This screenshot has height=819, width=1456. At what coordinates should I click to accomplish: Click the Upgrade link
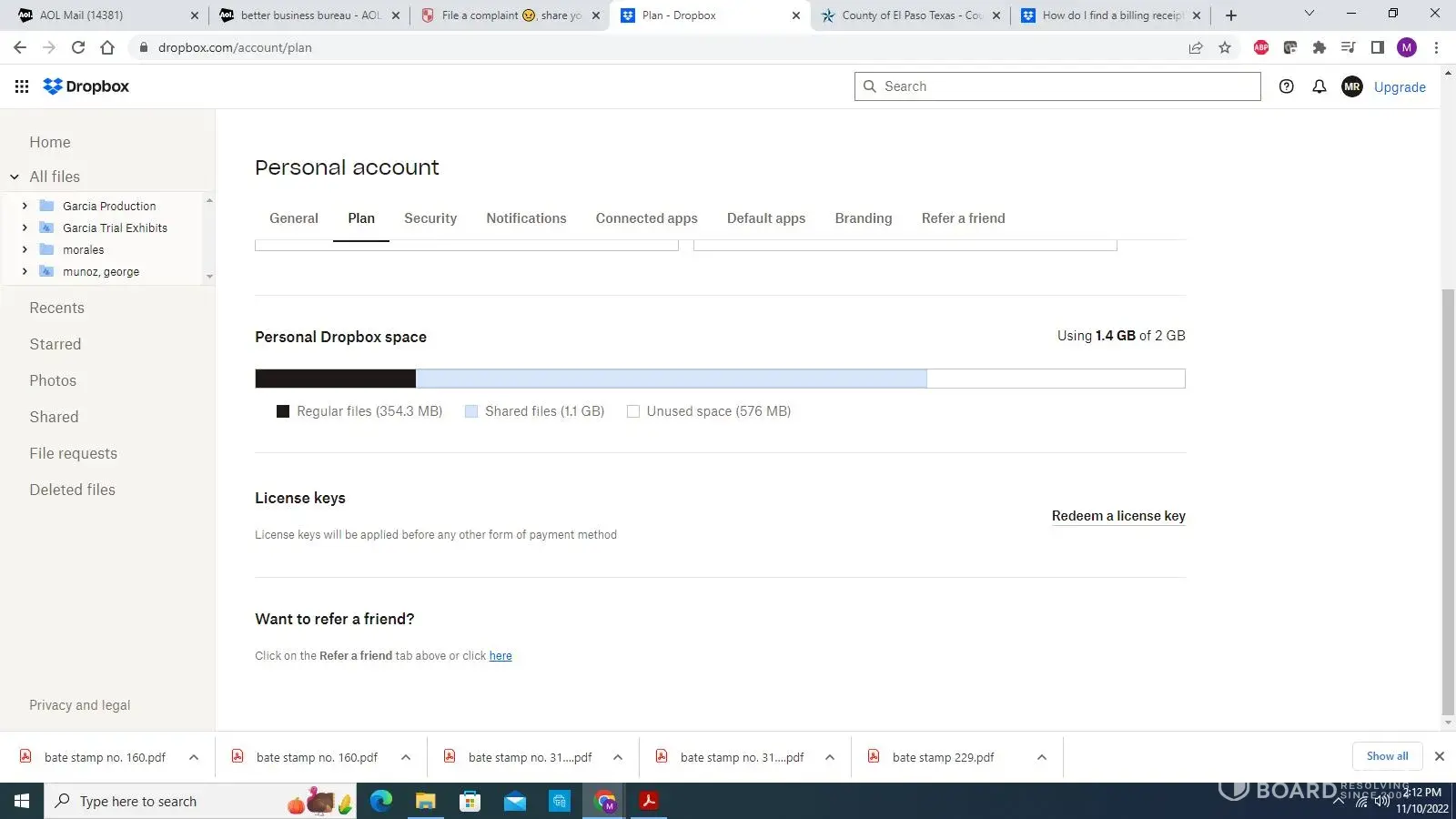pyautogui.click(x=1399, y=87)
